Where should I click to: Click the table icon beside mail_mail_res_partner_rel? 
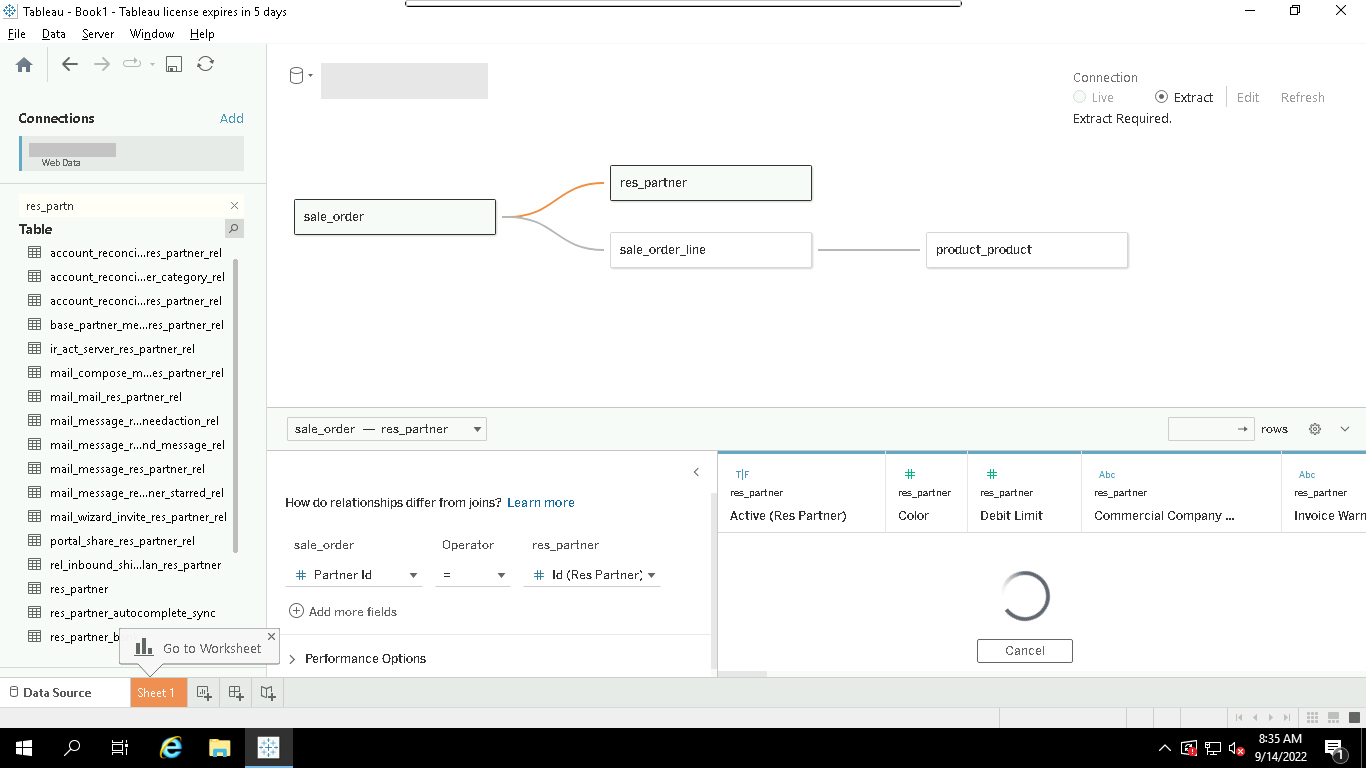[x=34, y=397]
